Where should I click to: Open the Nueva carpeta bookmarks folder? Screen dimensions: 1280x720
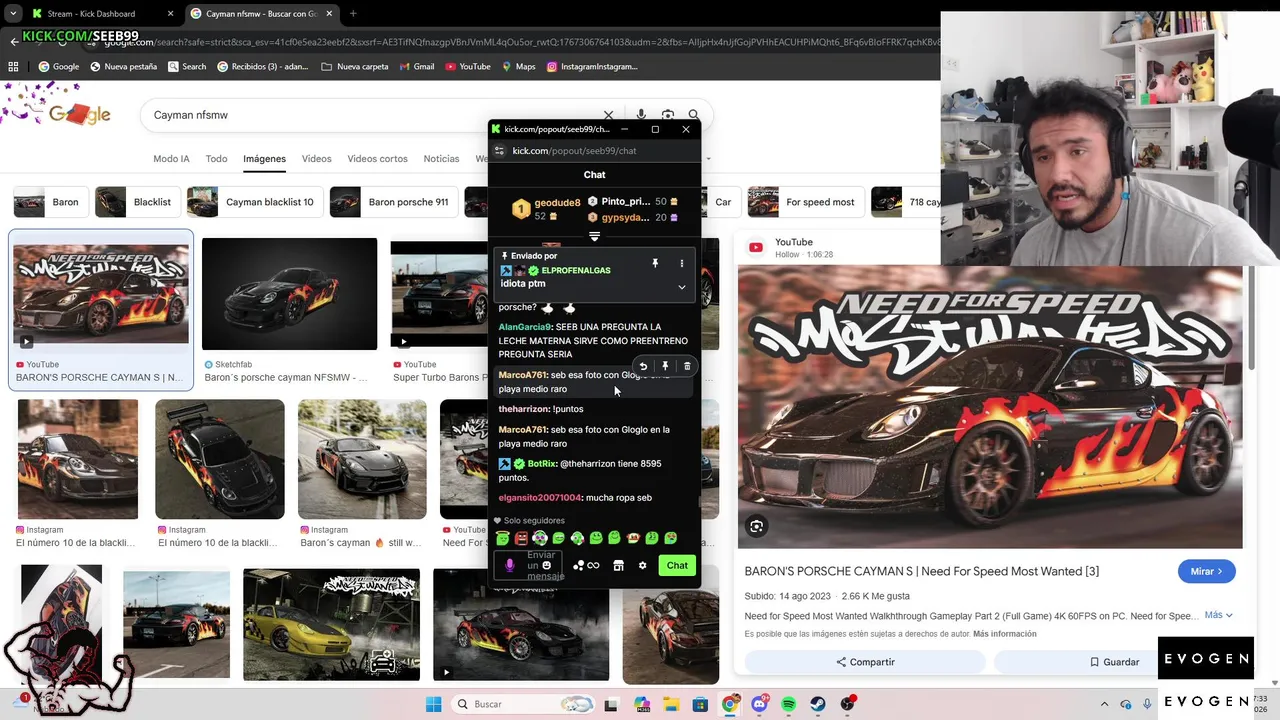[354, 67]
